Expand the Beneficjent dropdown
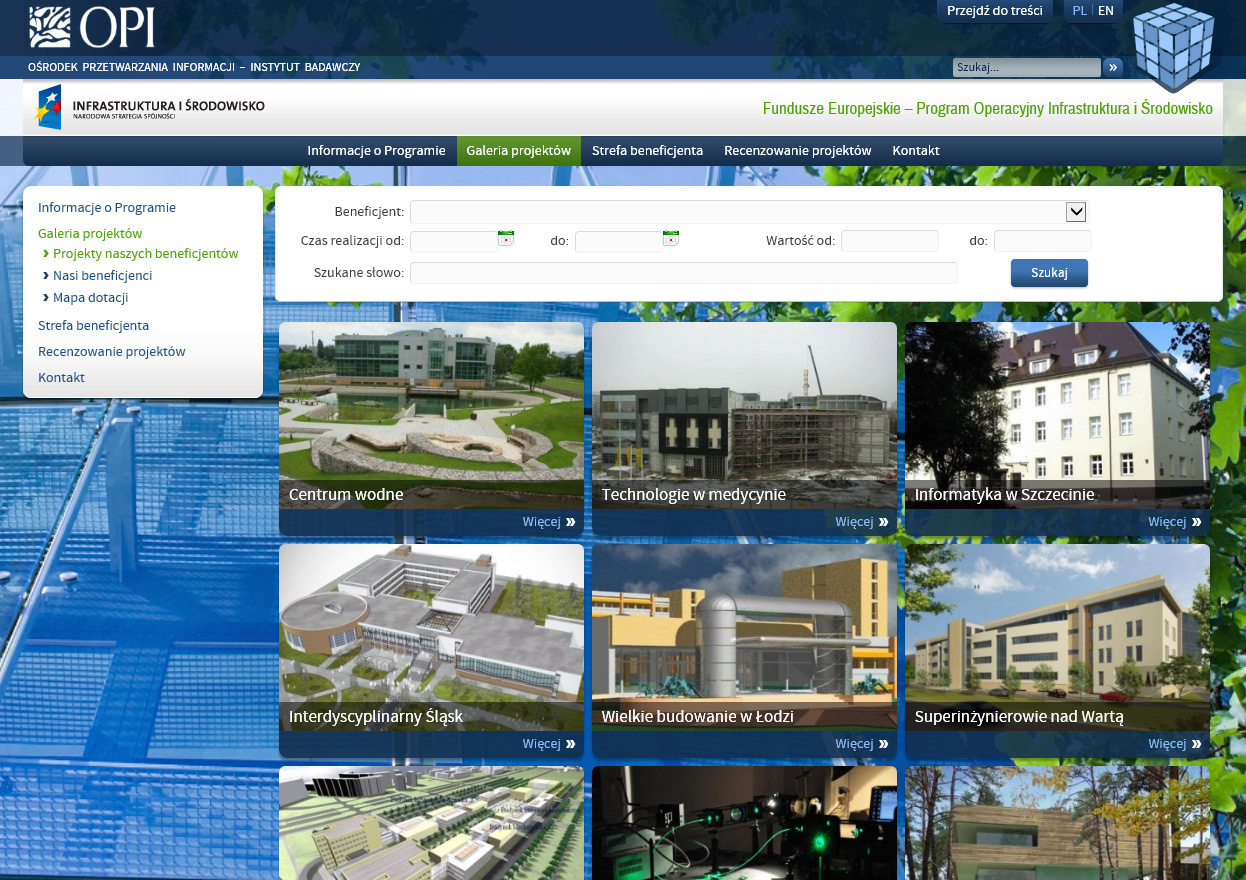1246x880 pixels. [x=1076, y=212]
